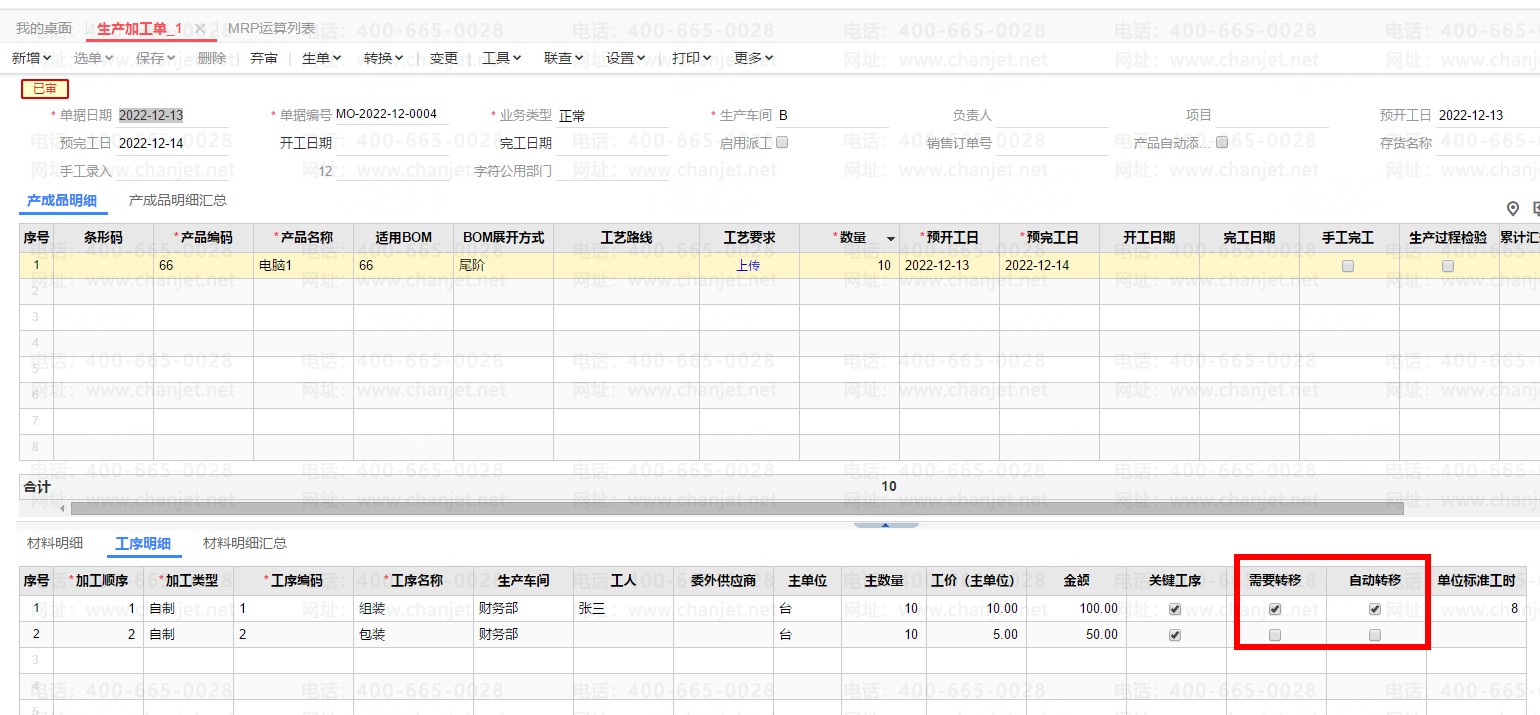Select the 工序明细 tab
The image size is (1540, 715).
(143, 544)
